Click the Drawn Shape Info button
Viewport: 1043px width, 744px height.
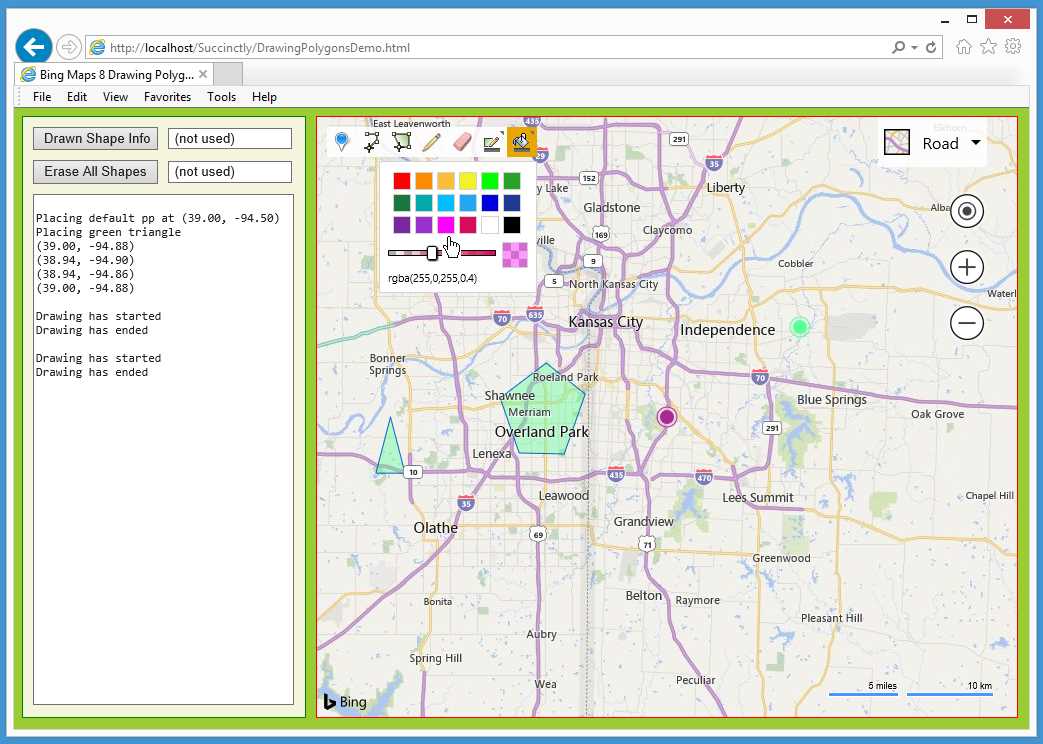pyautogui.click(x=95, y=138)
